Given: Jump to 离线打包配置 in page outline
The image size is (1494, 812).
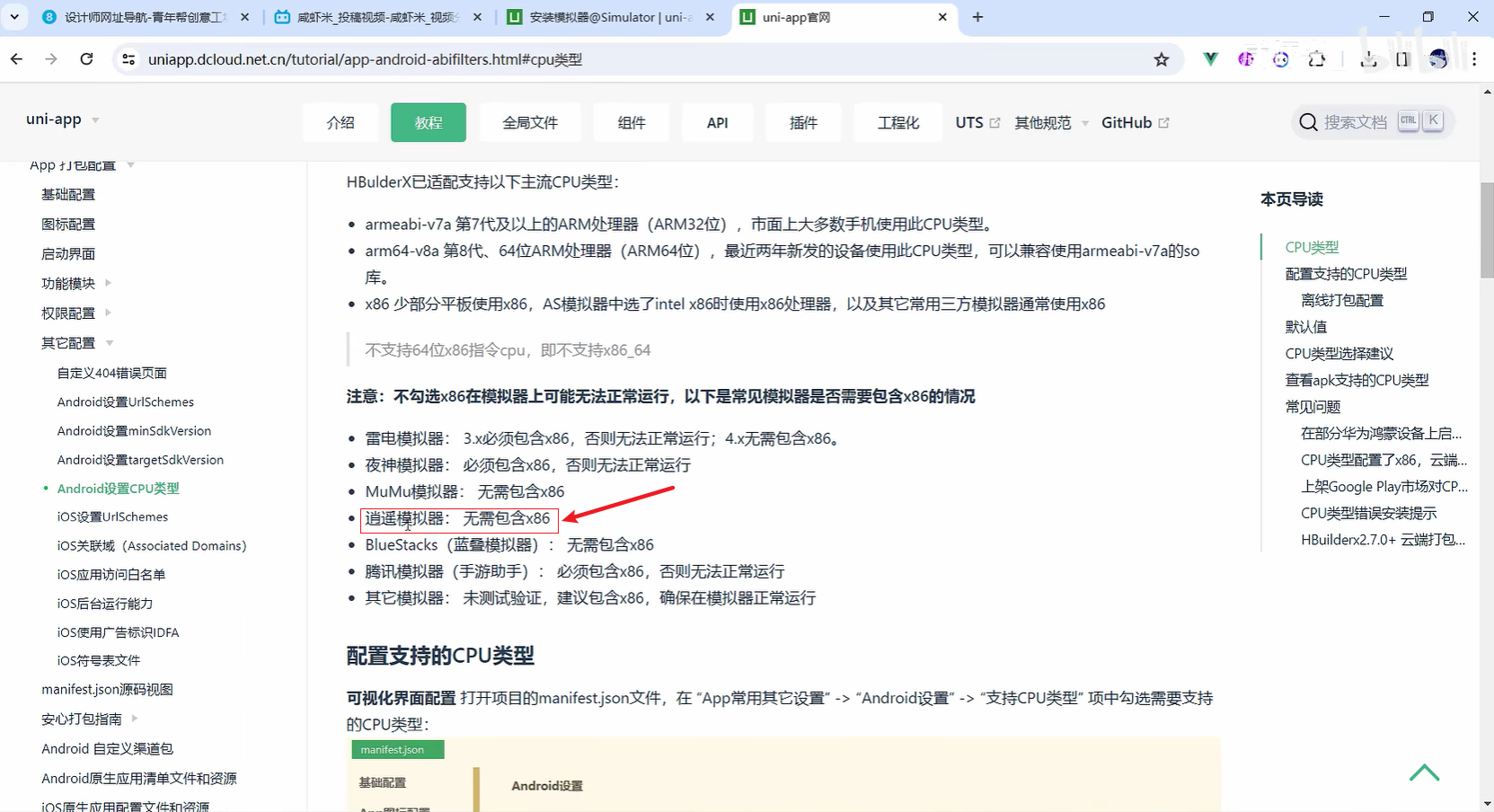Looking at the screenshot, I should click(1342, 300).
